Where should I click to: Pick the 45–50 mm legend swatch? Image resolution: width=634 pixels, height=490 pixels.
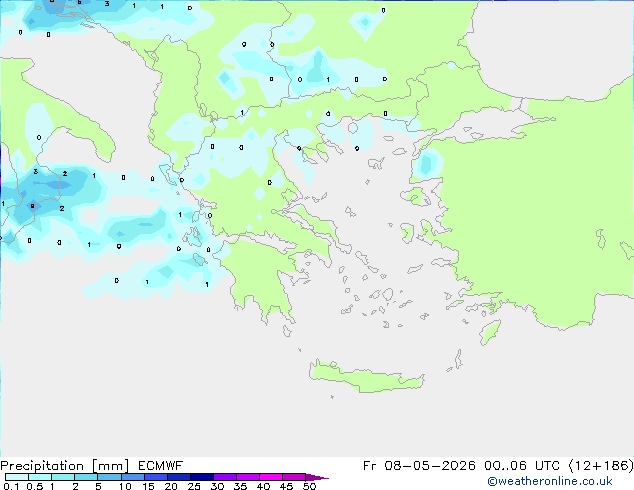(294, 477)
